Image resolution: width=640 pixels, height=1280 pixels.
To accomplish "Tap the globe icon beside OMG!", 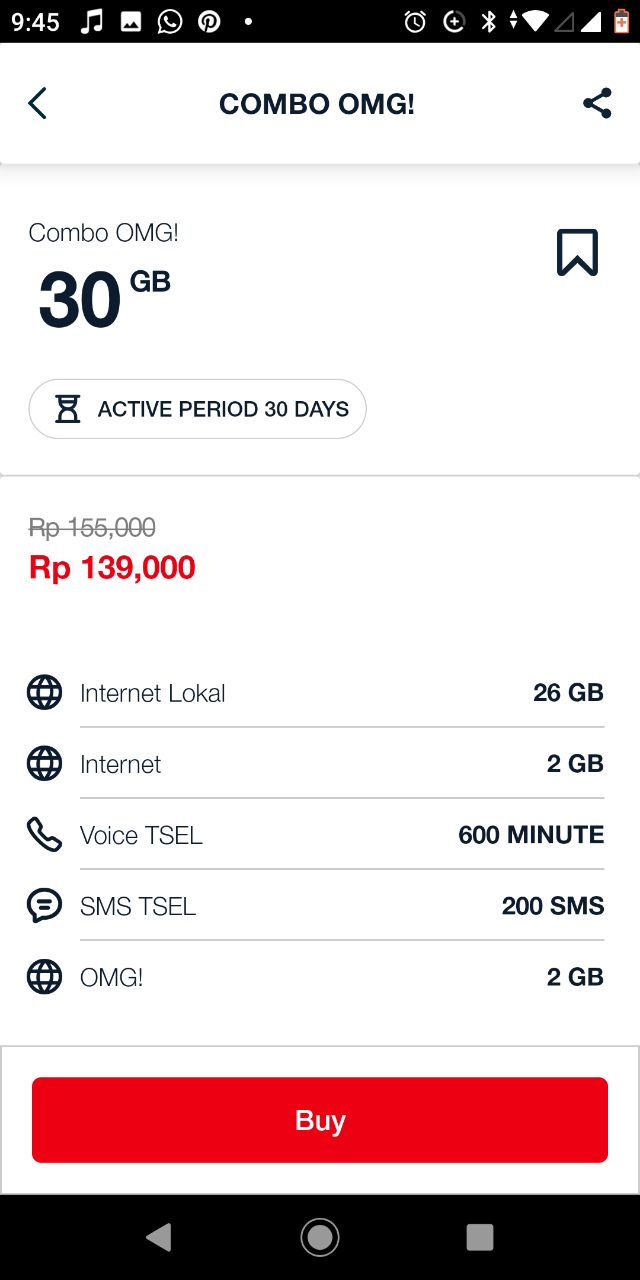I will coord(44,976).
